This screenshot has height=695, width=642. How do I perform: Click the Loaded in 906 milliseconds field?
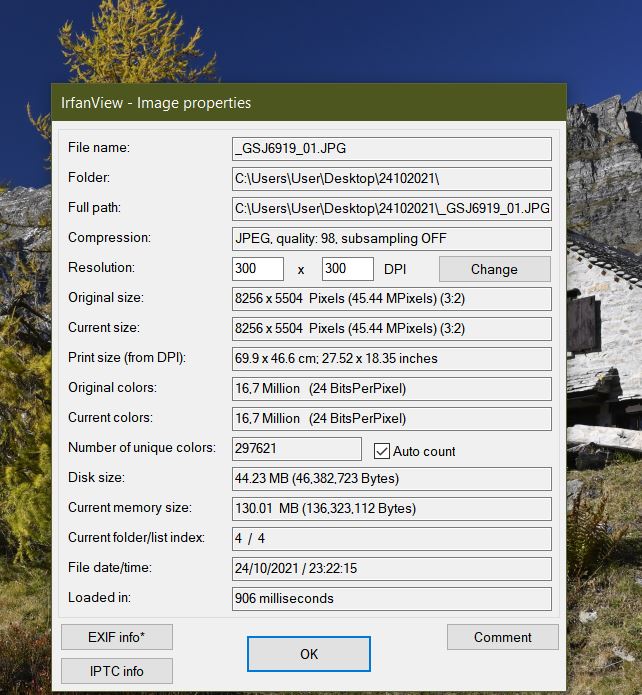tap(392, 599)
